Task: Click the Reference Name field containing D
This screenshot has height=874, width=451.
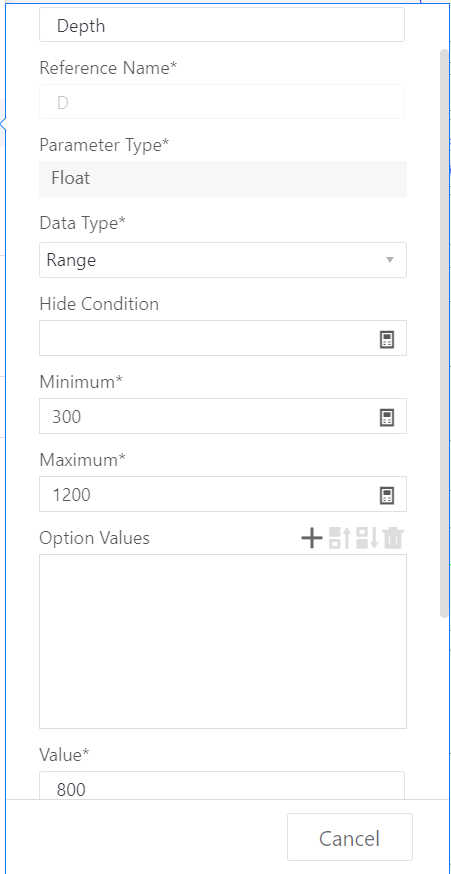Action: pyautogui.click(x=222, y=101)
